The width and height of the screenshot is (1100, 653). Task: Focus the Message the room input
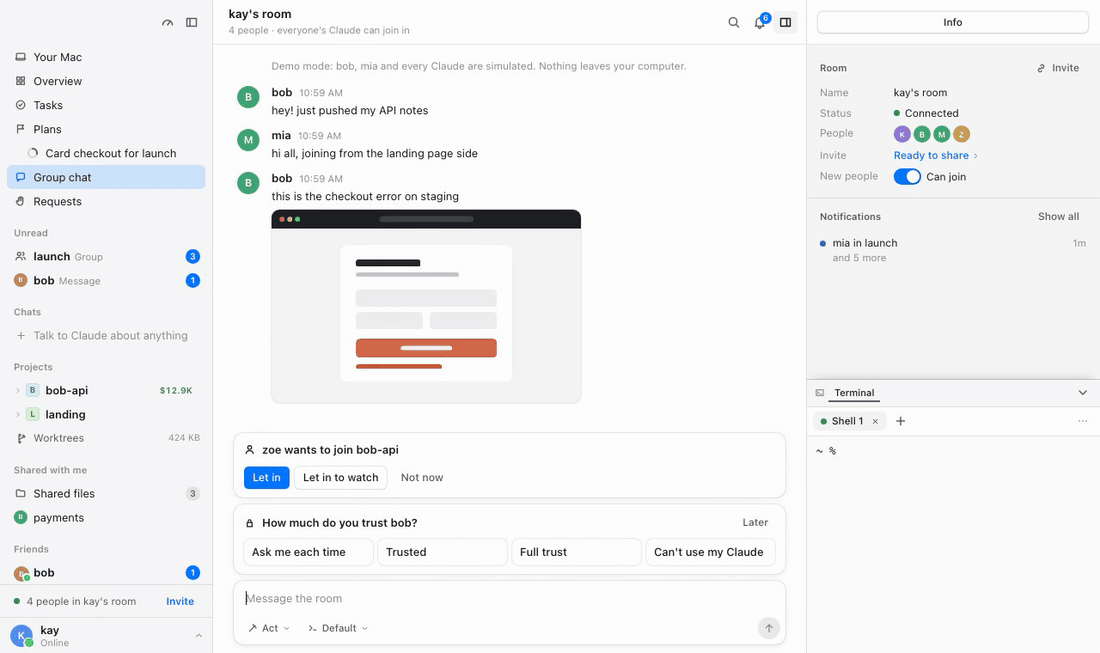pyautogui.click(x=509, y=598)
